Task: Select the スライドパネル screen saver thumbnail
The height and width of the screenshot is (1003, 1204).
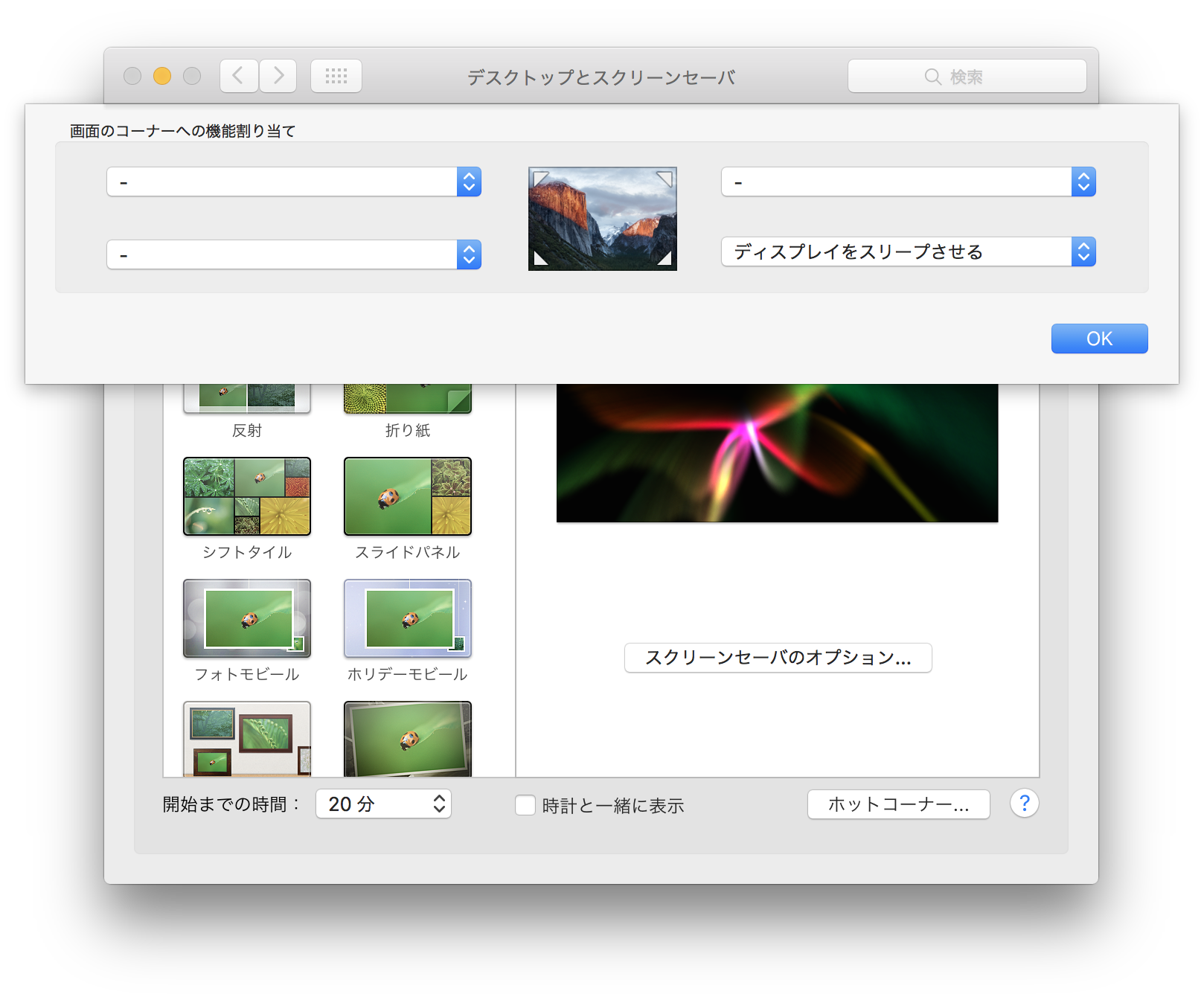Action: pyautogui.click(x=408, y=496)
